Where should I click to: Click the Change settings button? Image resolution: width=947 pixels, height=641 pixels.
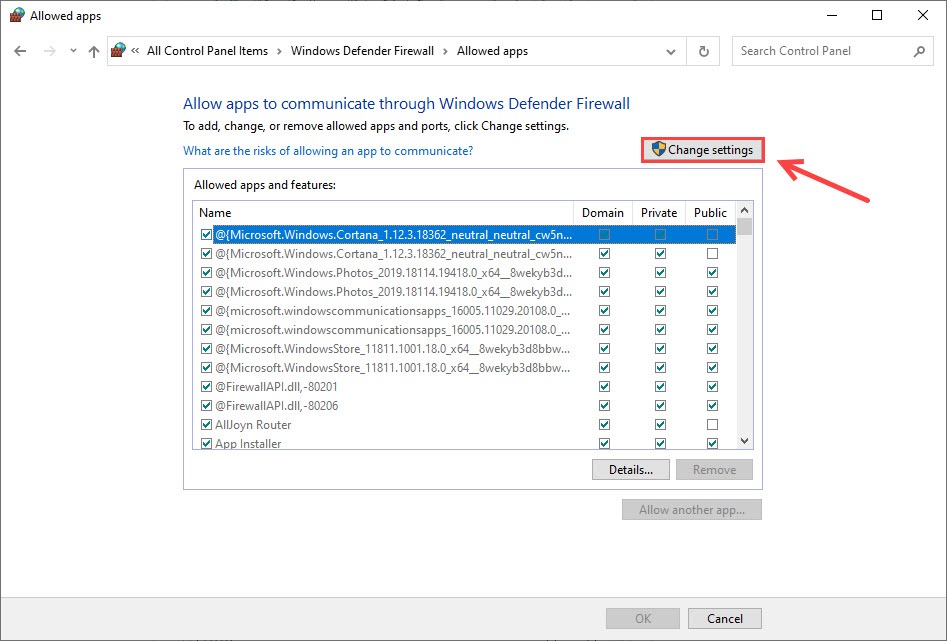[703, 150]
